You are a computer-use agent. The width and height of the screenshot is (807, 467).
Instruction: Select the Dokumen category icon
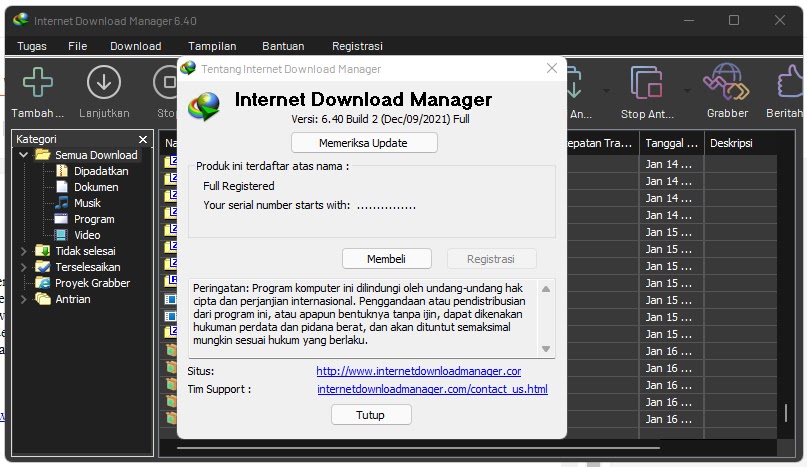62,187
